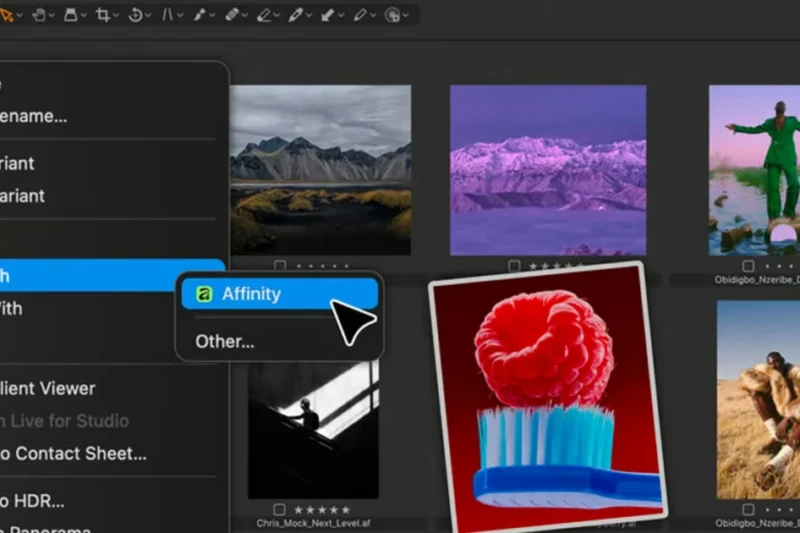The height and width of the screenshot is (533, 800).
Task: Open the Erase Mask tool dropdown arrow
Action: pos(277,15)
